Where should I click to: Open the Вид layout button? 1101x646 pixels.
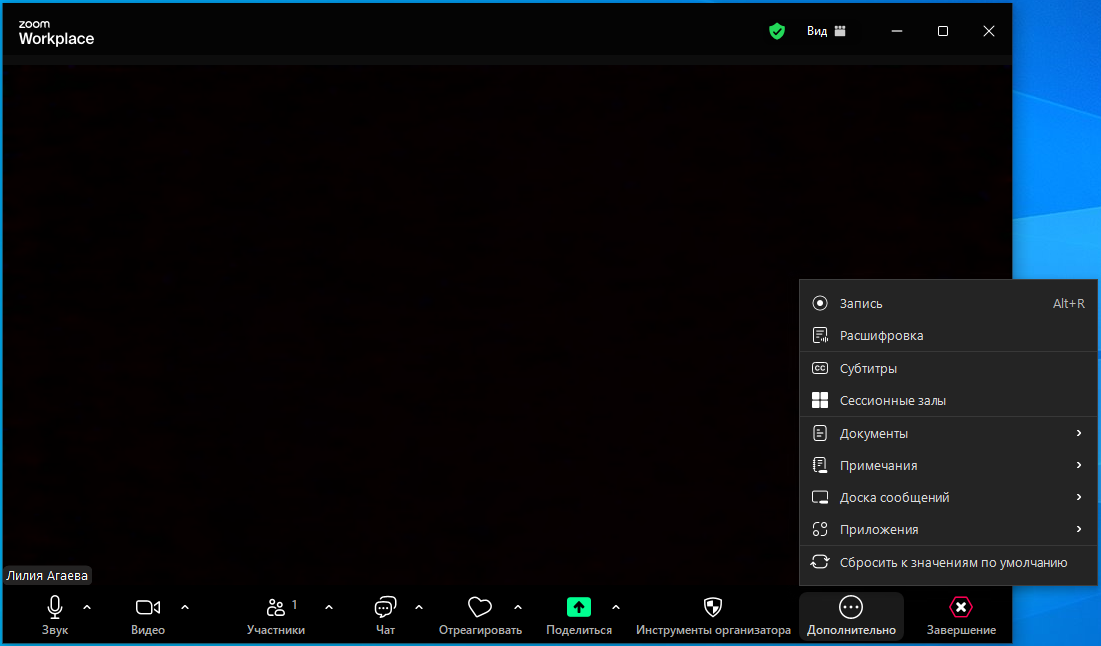coord(826,31)
